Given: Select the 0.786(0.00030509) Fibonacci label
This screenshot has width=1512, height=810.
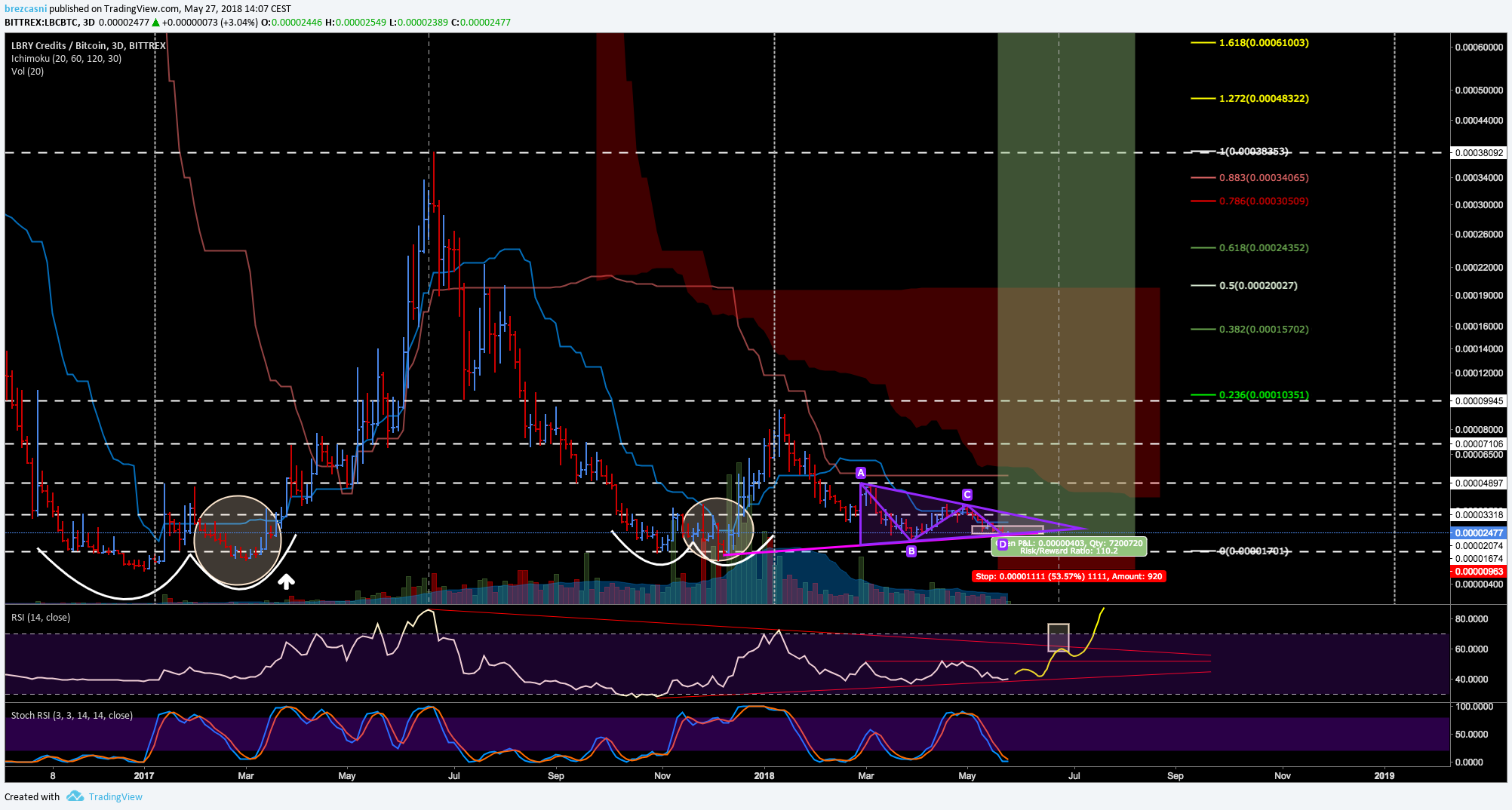Looking at the screenshot, I should click(x=1264, y=201).
